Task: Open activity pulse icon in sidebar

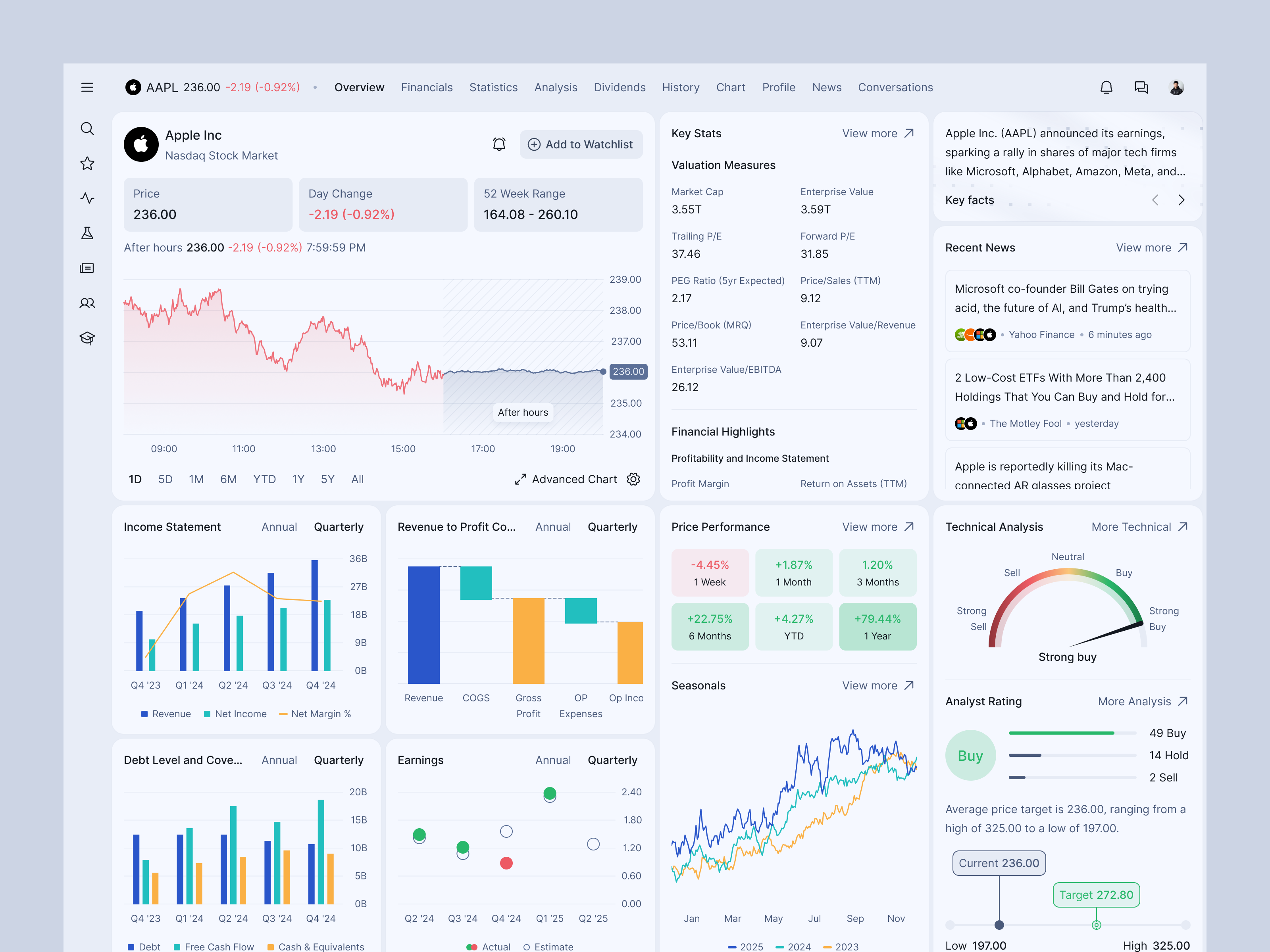Action: tap(87, 199)
